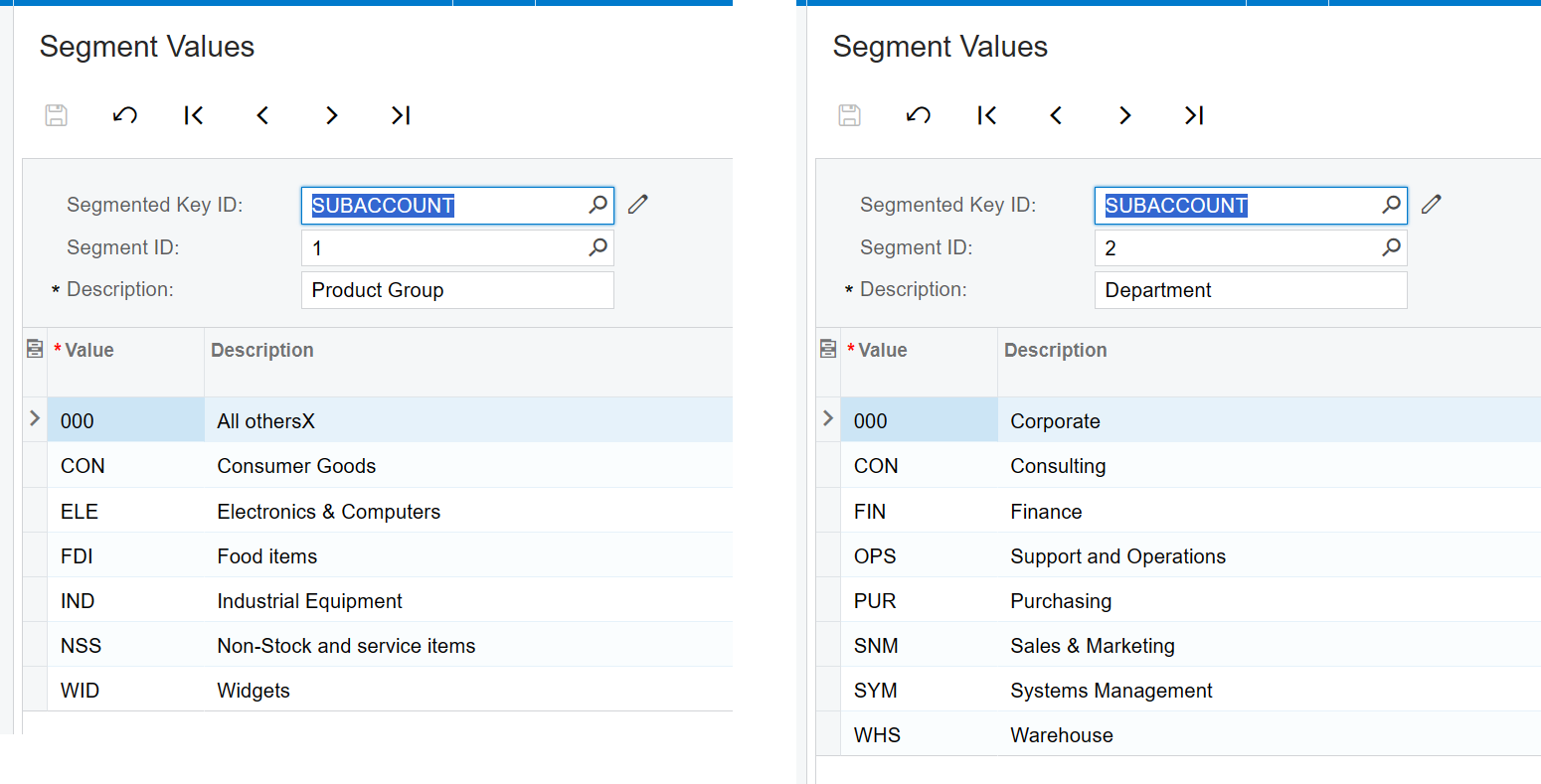Click the Undo icon in the left panel

125,115
